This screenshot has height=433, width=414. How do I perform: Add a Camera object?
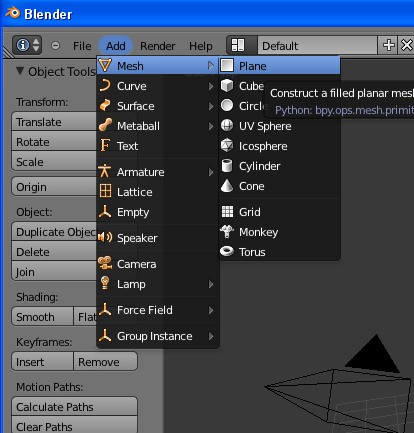(158, 264)
